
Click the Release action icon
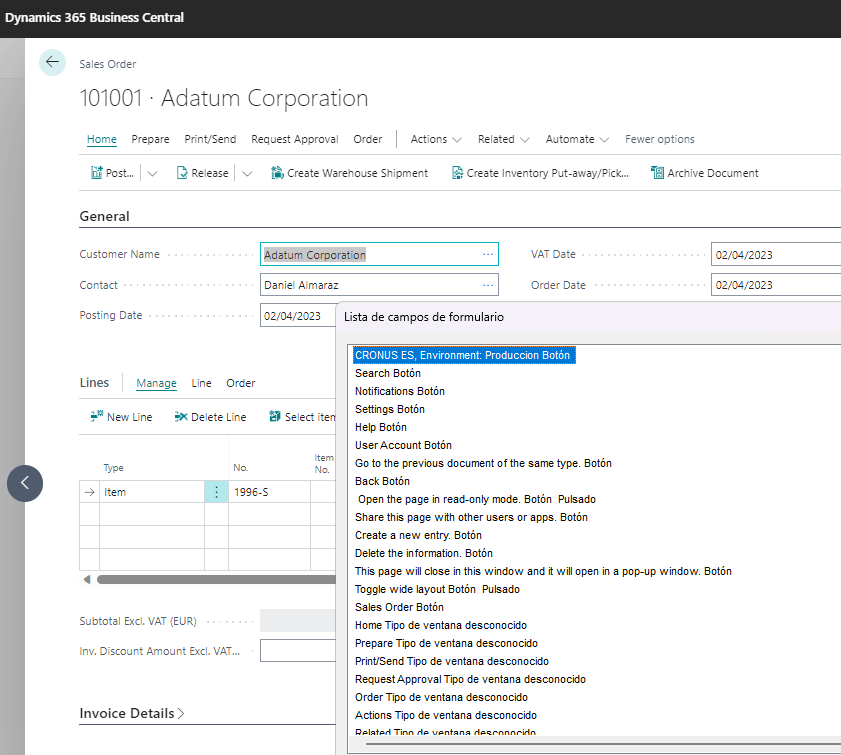pos(183,173)
